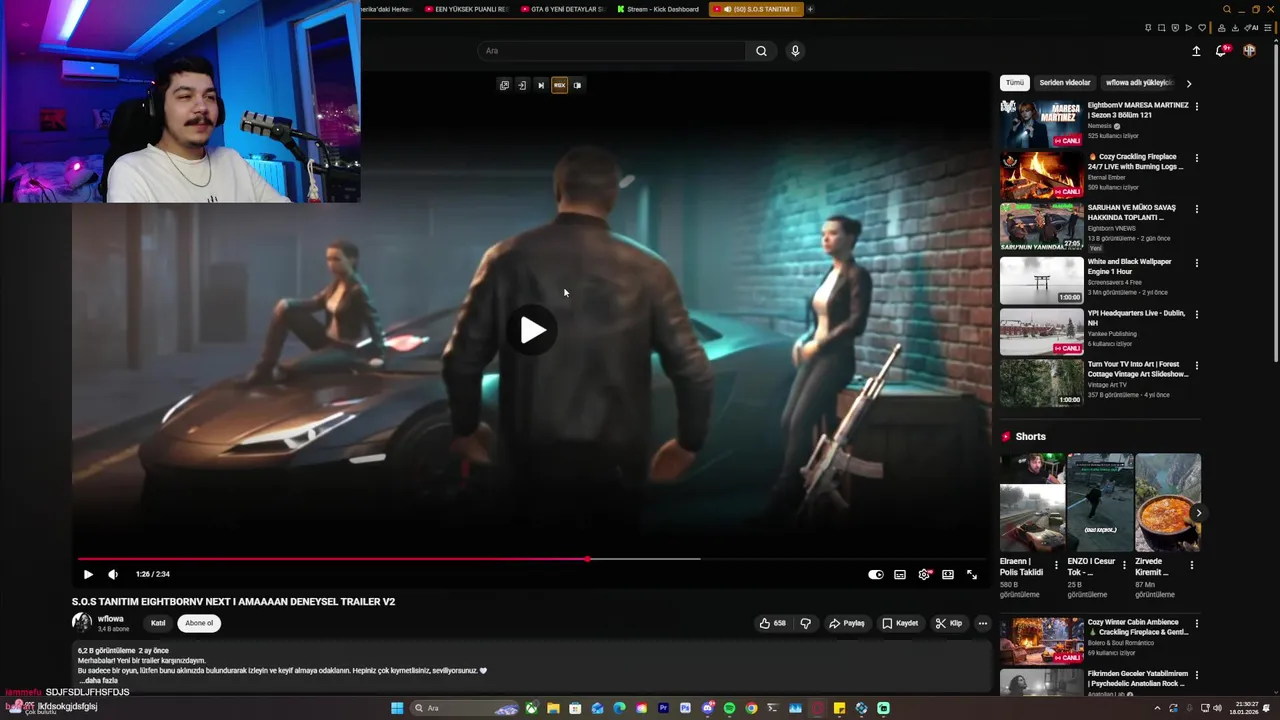The width and height of the screenshot is (1280, 720).
Task: Open the upload/create icon in header
Action: coord(1196,51)
